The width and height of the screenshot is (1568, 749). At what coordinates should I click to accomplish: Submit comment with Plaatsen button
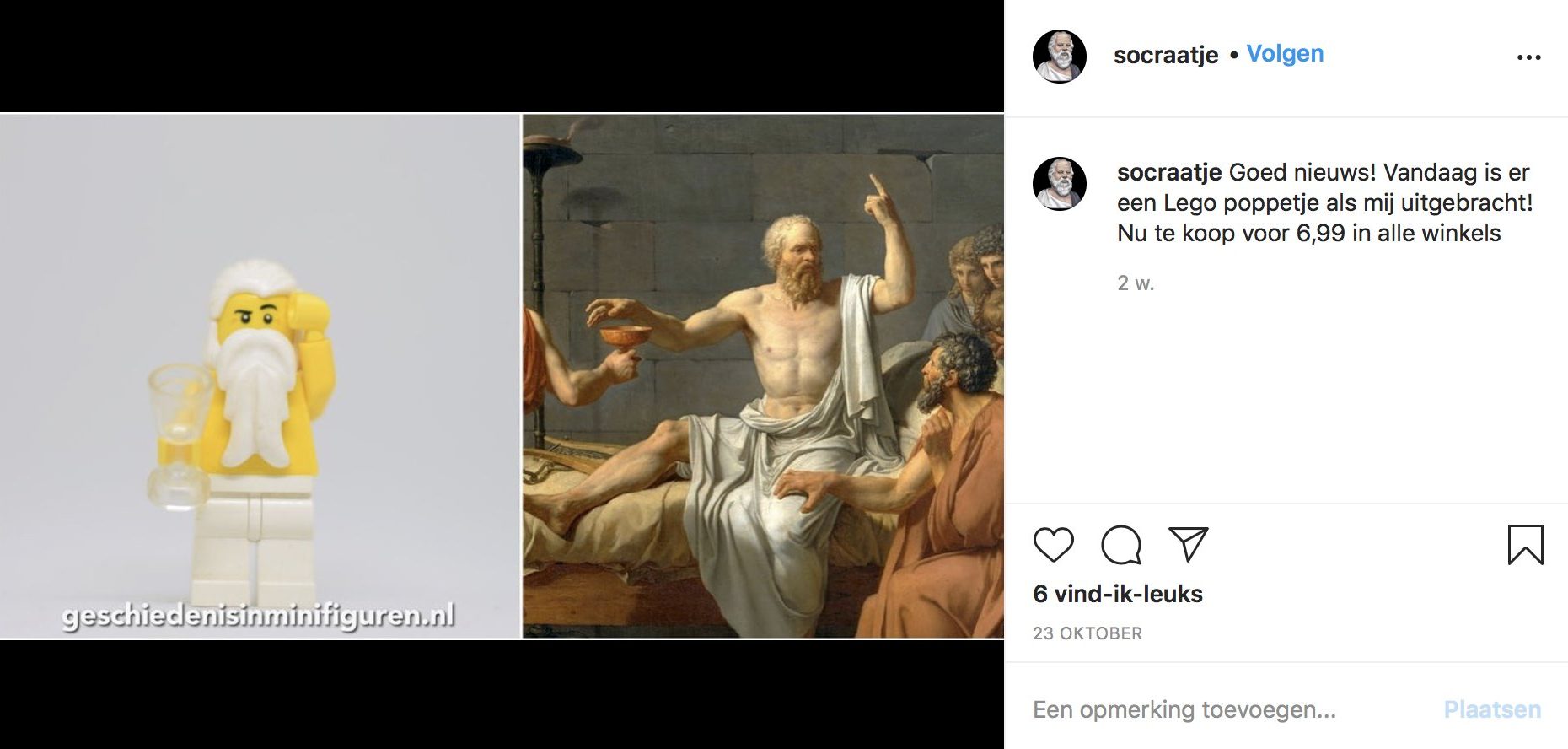[x=1492, y=709]
